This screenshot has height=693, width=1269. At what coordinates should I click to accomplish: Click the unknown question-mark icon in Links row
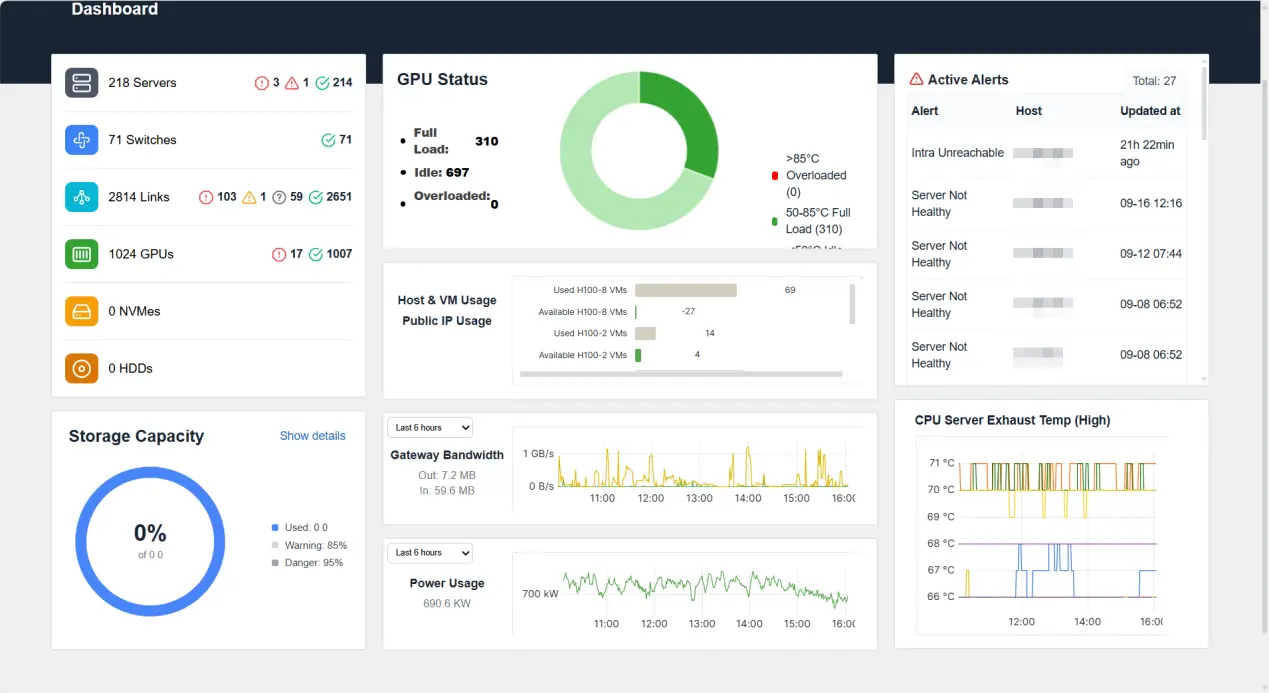[279, 197]
